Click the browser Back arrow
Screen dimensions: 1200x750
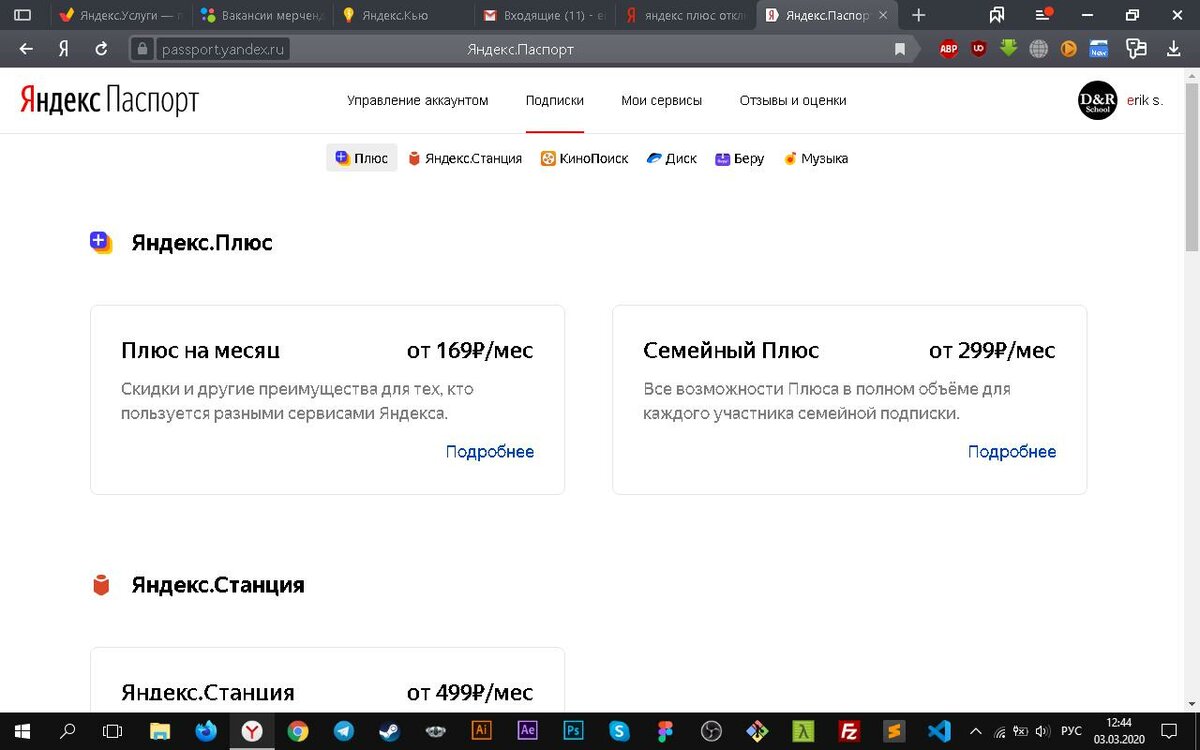tap(26, 49)
